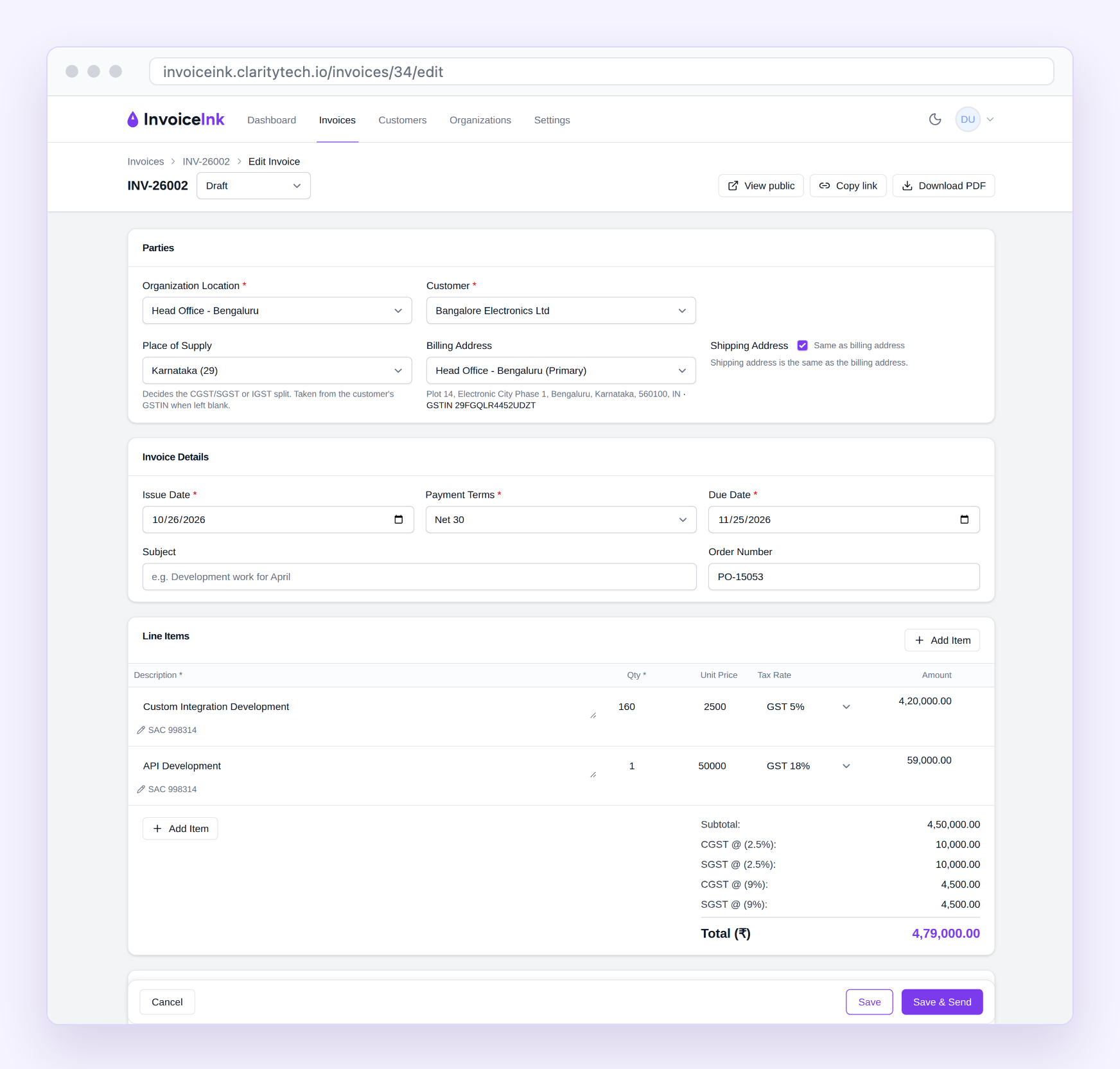
Task: Click the Save & Send button
Action: 942,1002
